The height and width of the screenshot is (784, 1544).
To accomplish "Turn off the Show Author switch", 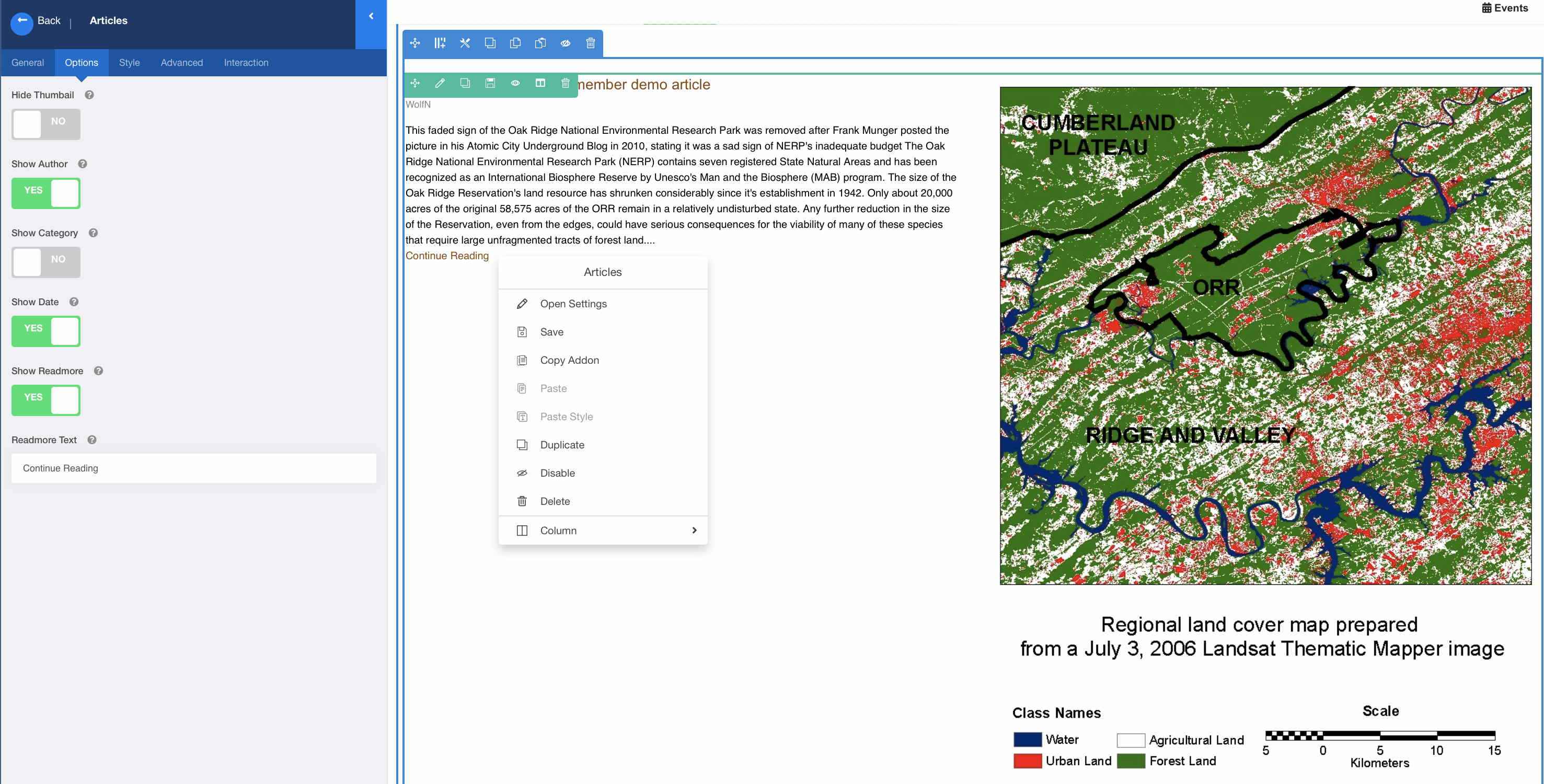I will pyautogui.click(x=45, y=193).
